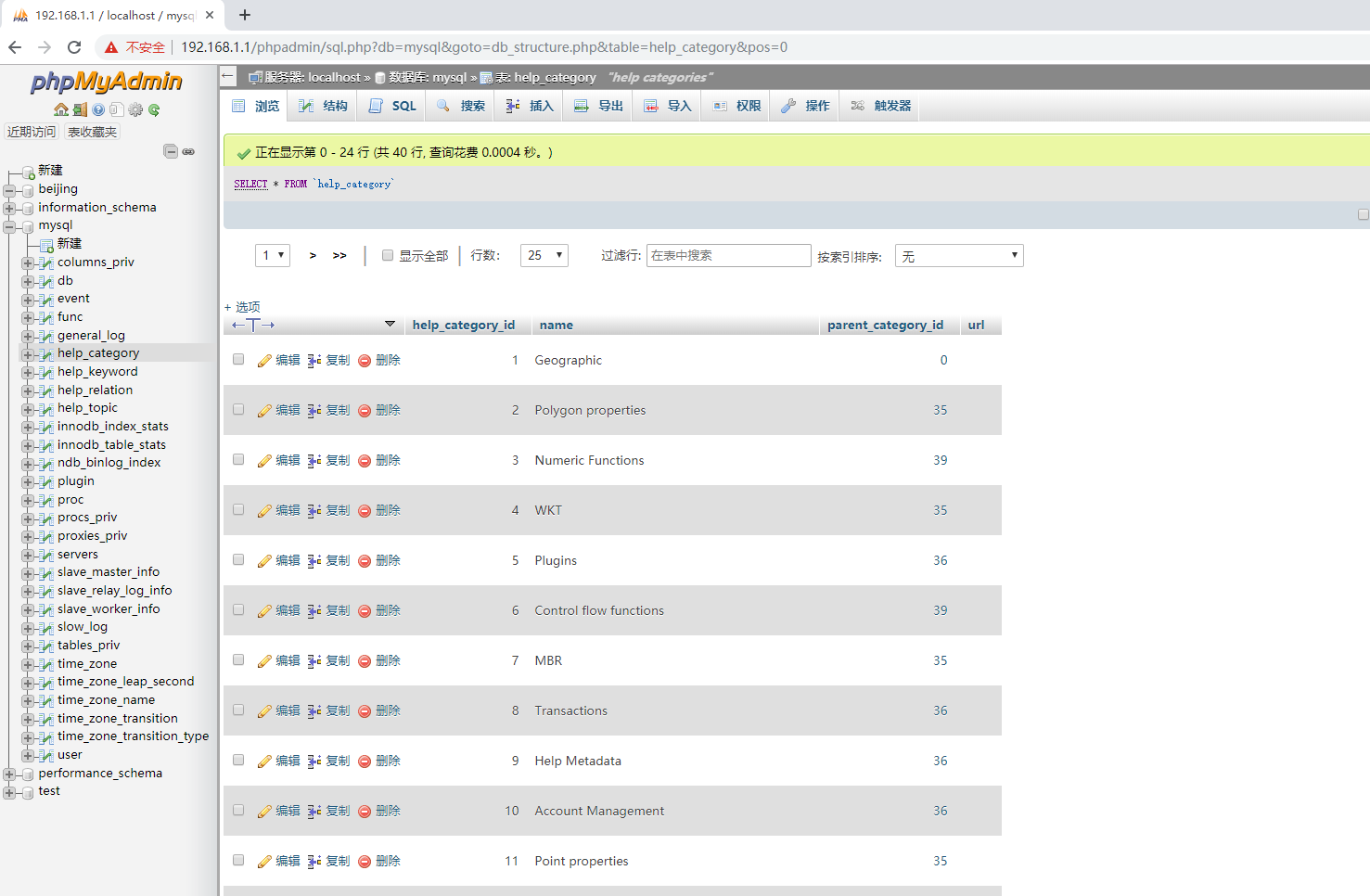The height and width of the screenshot is (896, 1370).
Task: Open the 行数 row count dropdown
Action: (x=544, y=255)
